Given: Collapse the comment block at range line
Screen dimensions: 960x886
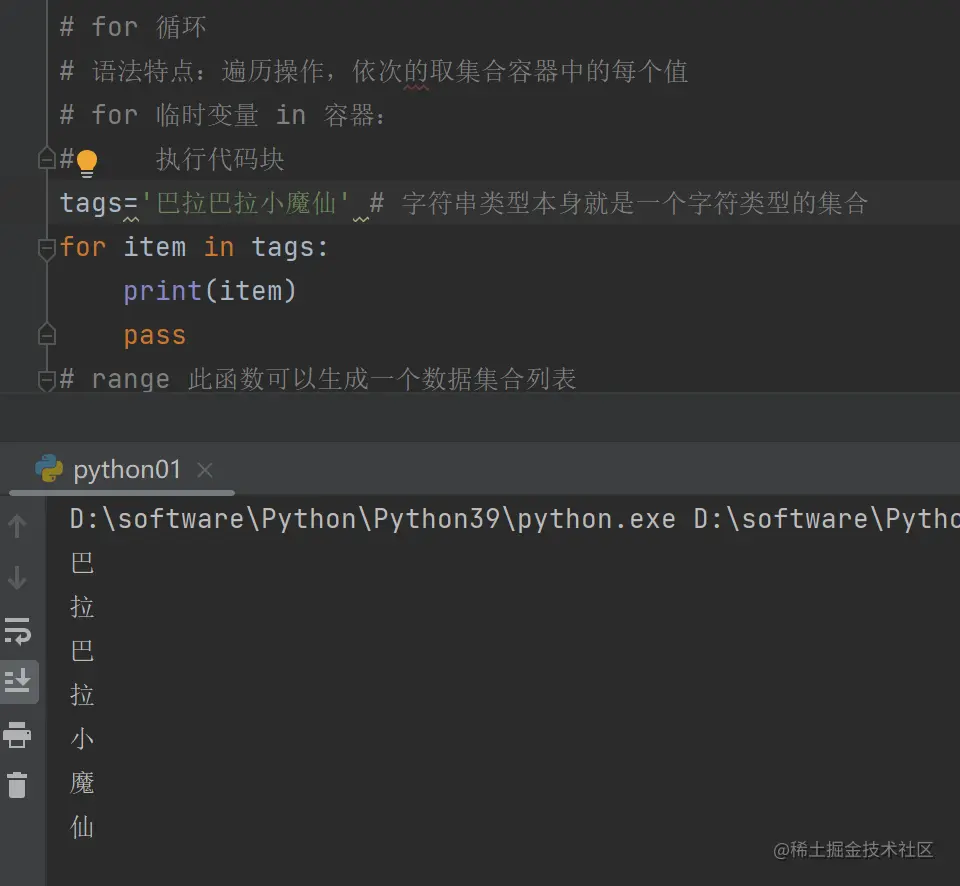Looking at the screenshot, I should (x=47, y=380).
